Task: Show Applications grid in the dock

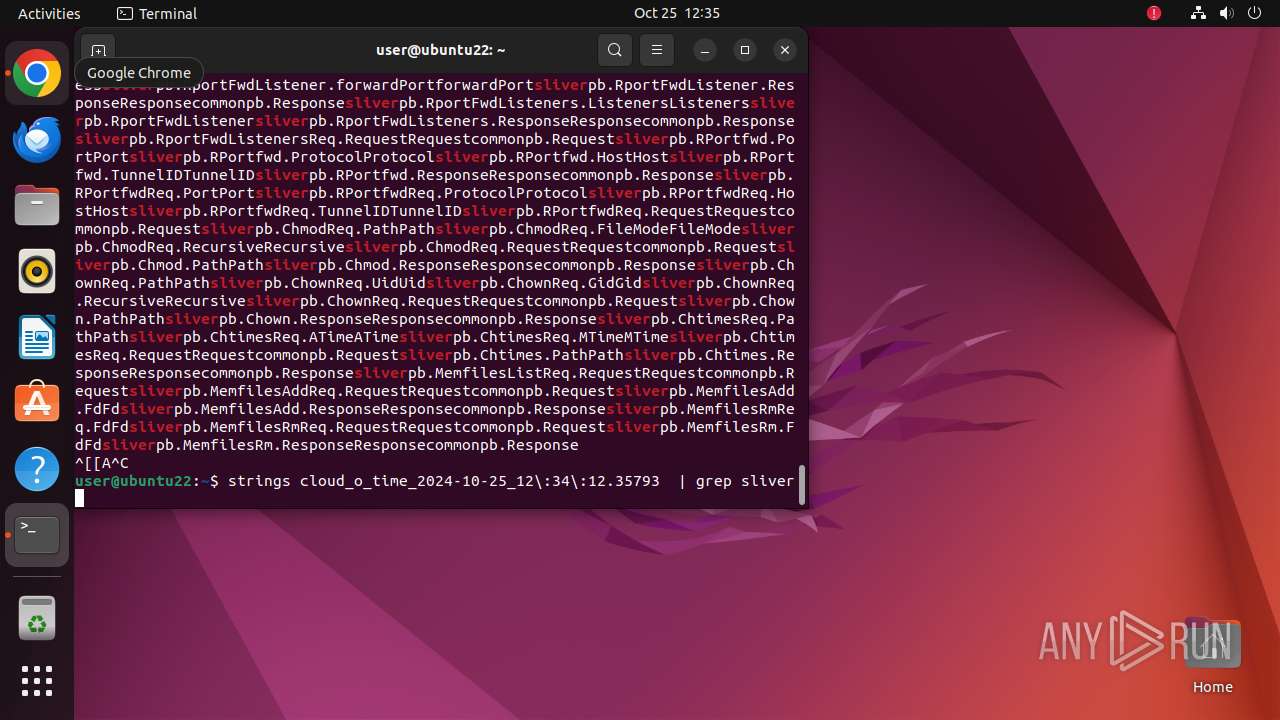Action: coord(37,681)
